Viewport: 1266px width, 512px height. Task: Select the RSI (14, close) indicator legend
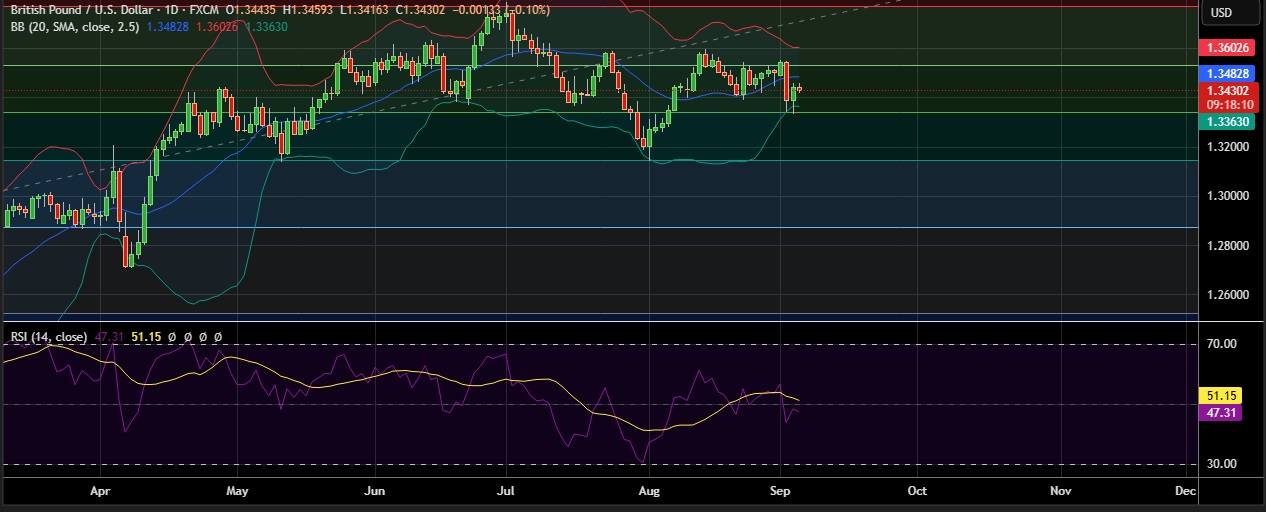49,337
